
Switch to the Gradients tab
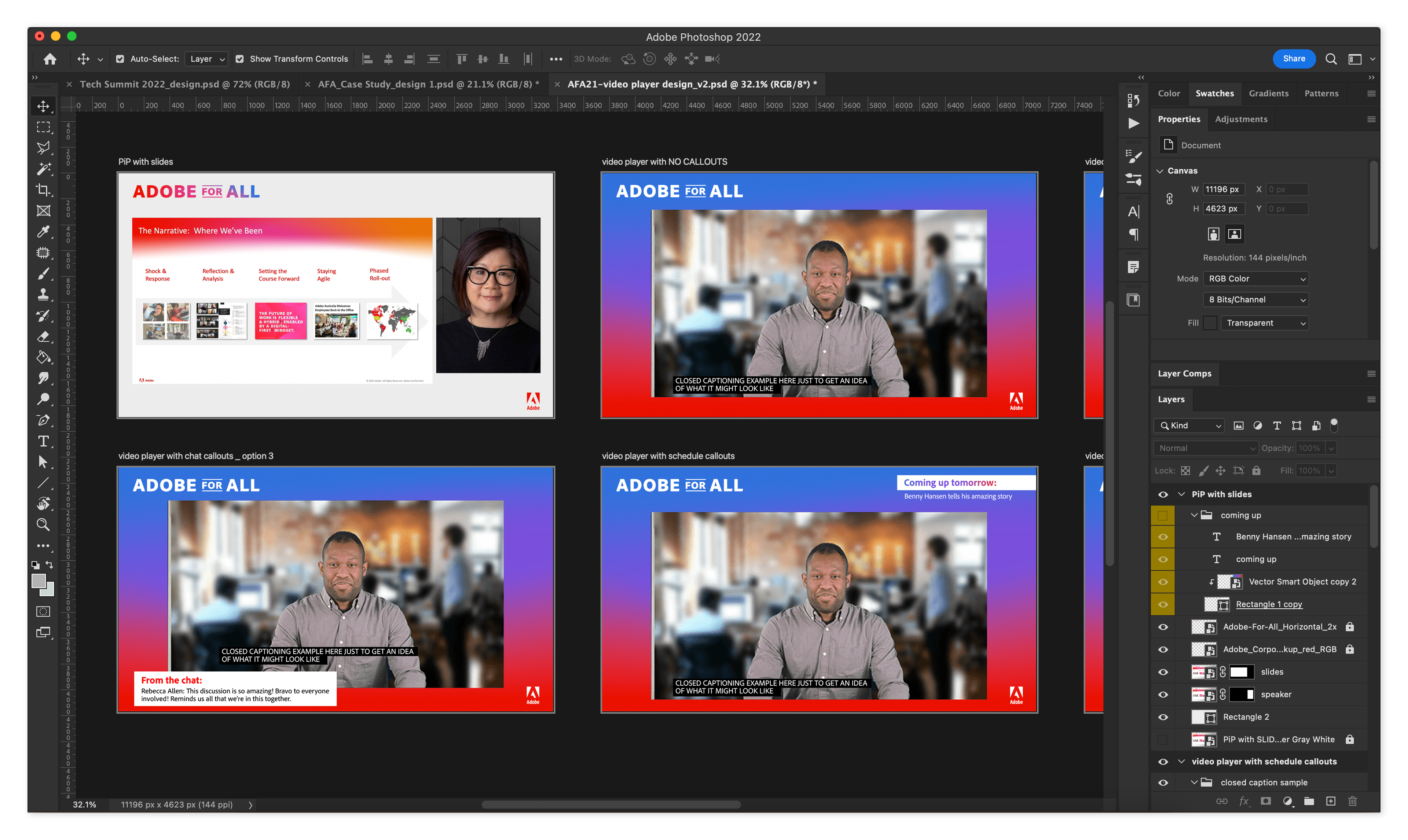[x=1268, y=93]
